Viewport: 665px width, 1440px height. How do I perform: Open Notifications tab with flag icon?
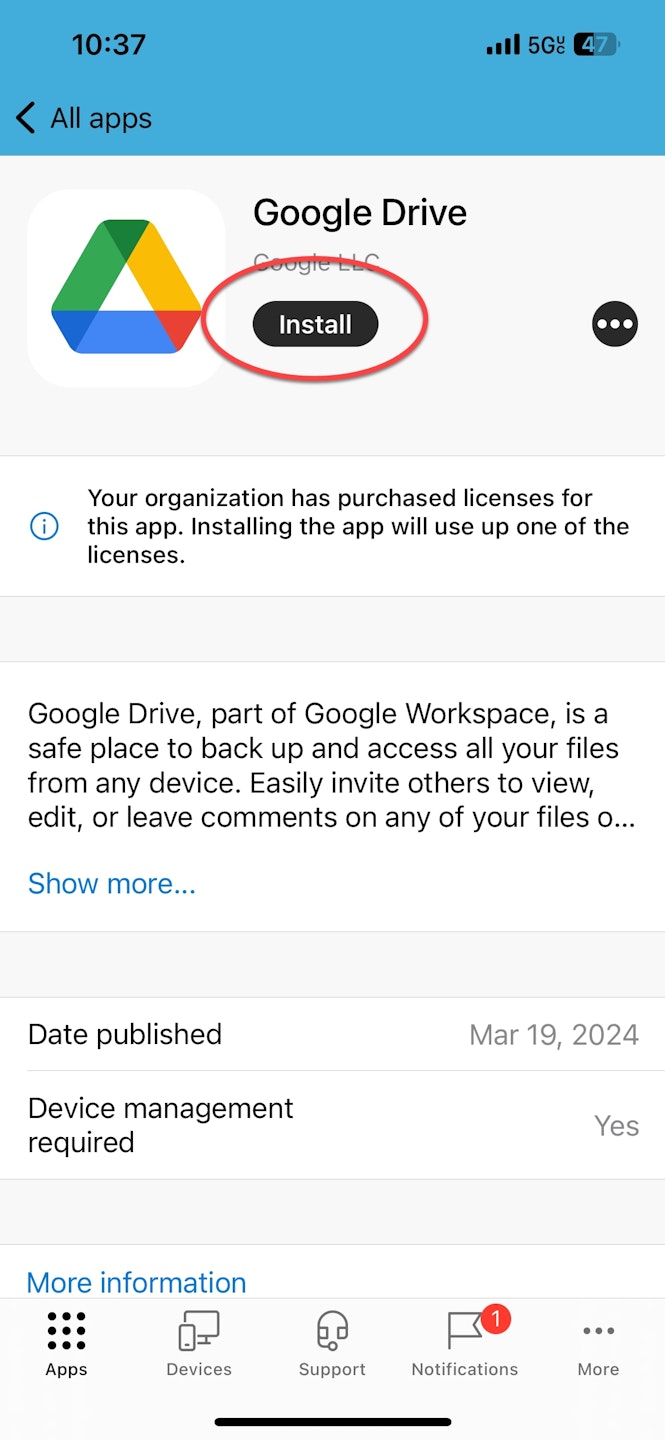point(465,1344)
